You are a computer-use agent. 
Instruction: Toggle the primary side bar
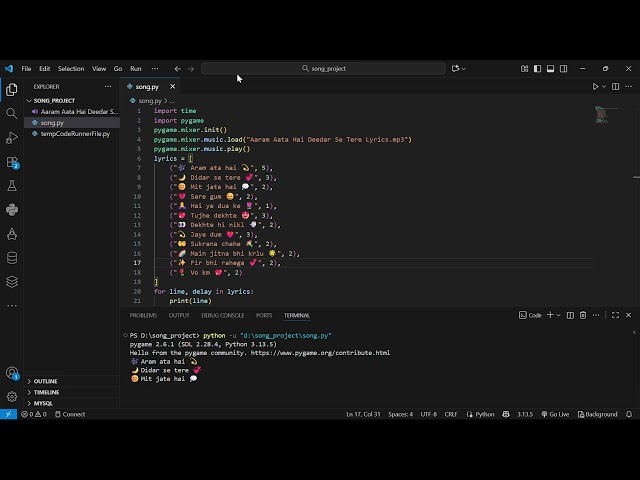coord(538,69)
